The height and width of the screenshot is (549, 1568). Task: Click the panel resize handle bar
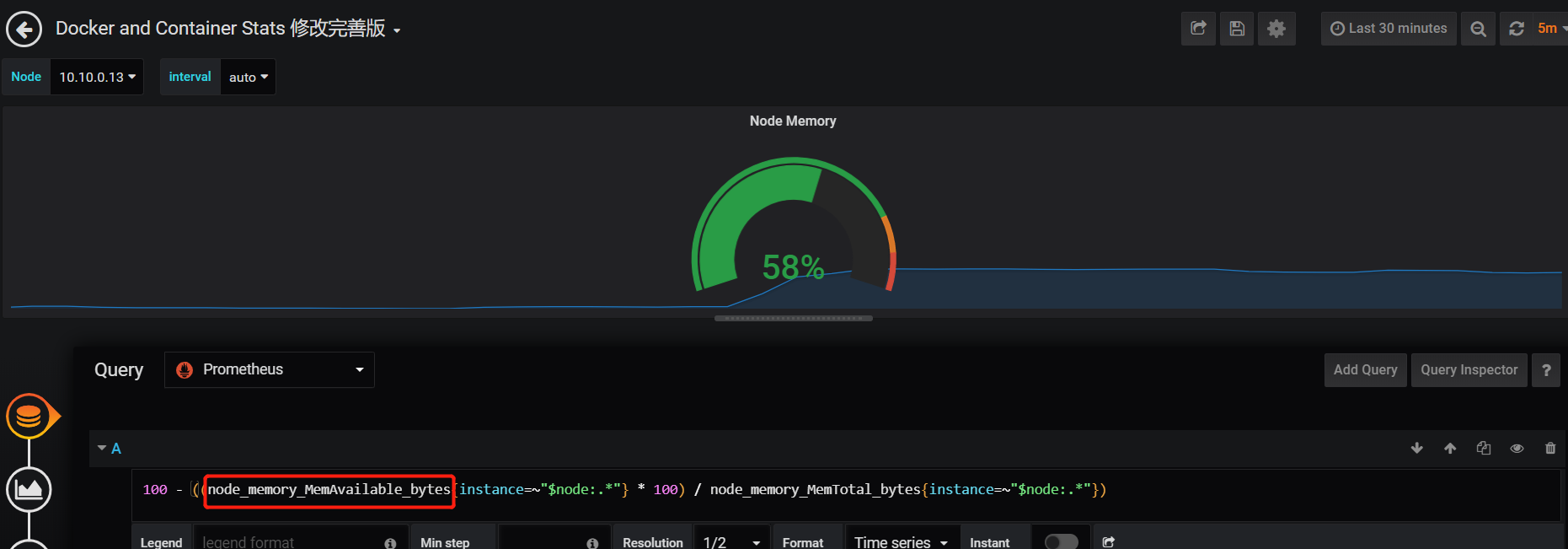(793, 319)
